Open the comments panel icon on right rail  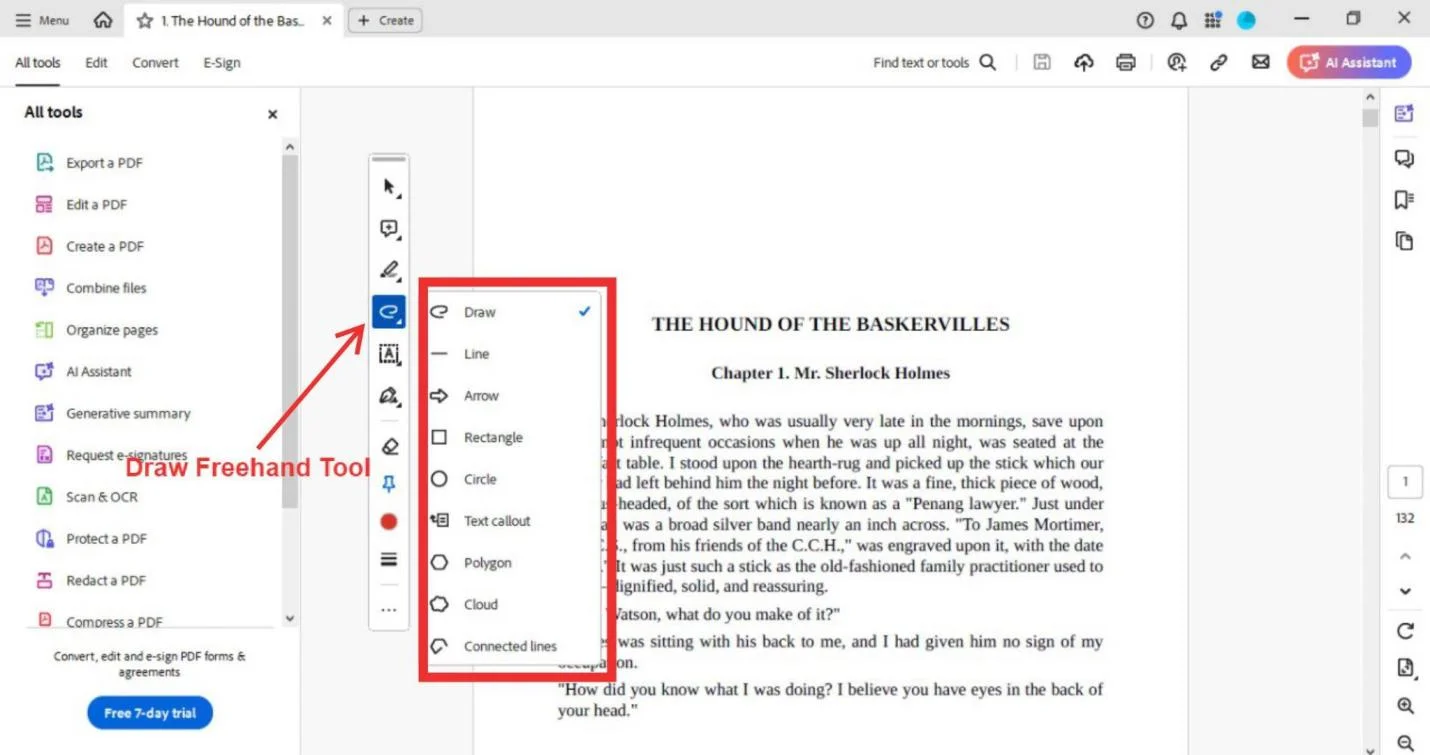tap(1404, 158)
